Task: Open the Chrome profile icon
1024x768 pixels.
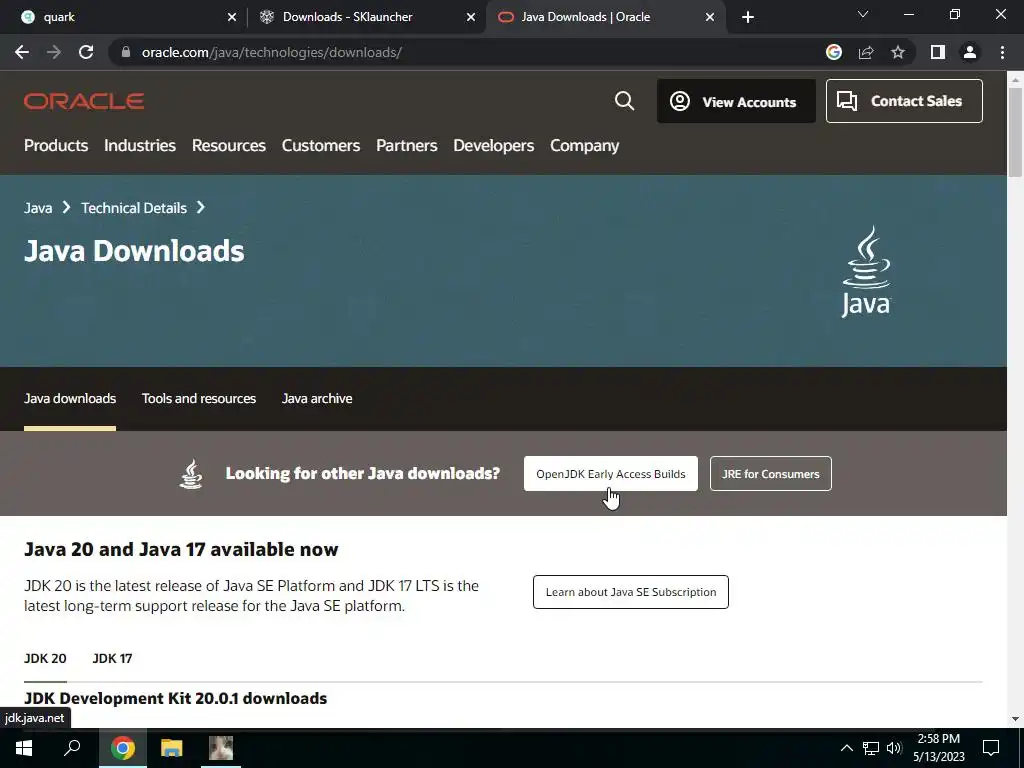Action: coord(970,52)
